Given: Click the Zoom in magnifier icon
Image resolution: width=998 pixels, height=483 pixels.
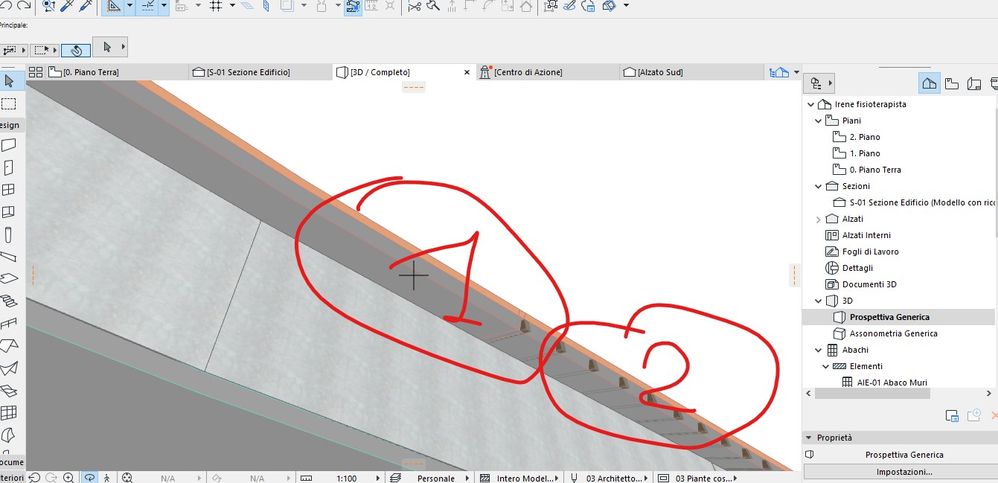Looking at the screenshot, I should pyautogui.click(x=68, y=477).
